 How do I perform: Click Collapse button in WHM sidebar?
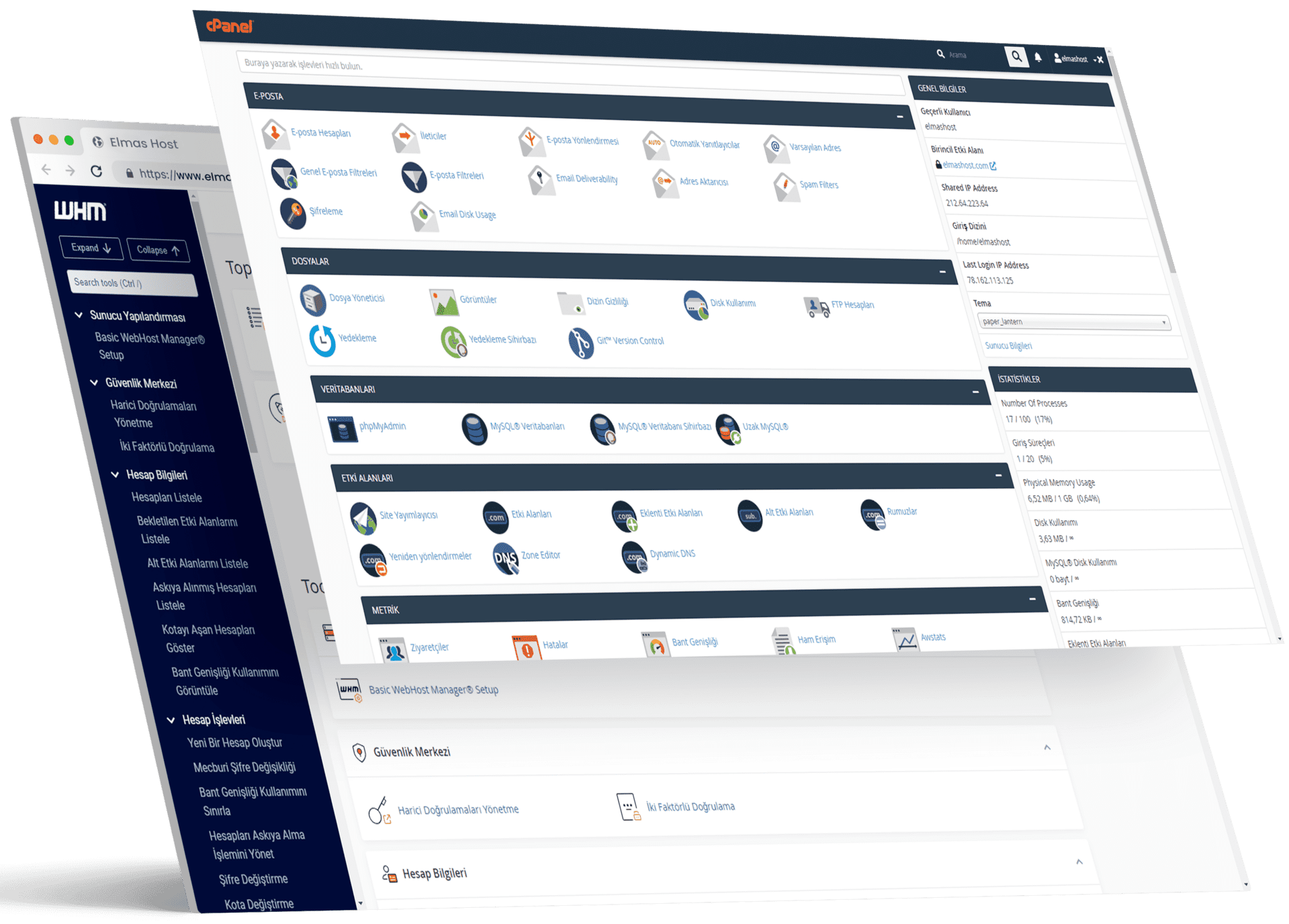[x=158, y=250]
